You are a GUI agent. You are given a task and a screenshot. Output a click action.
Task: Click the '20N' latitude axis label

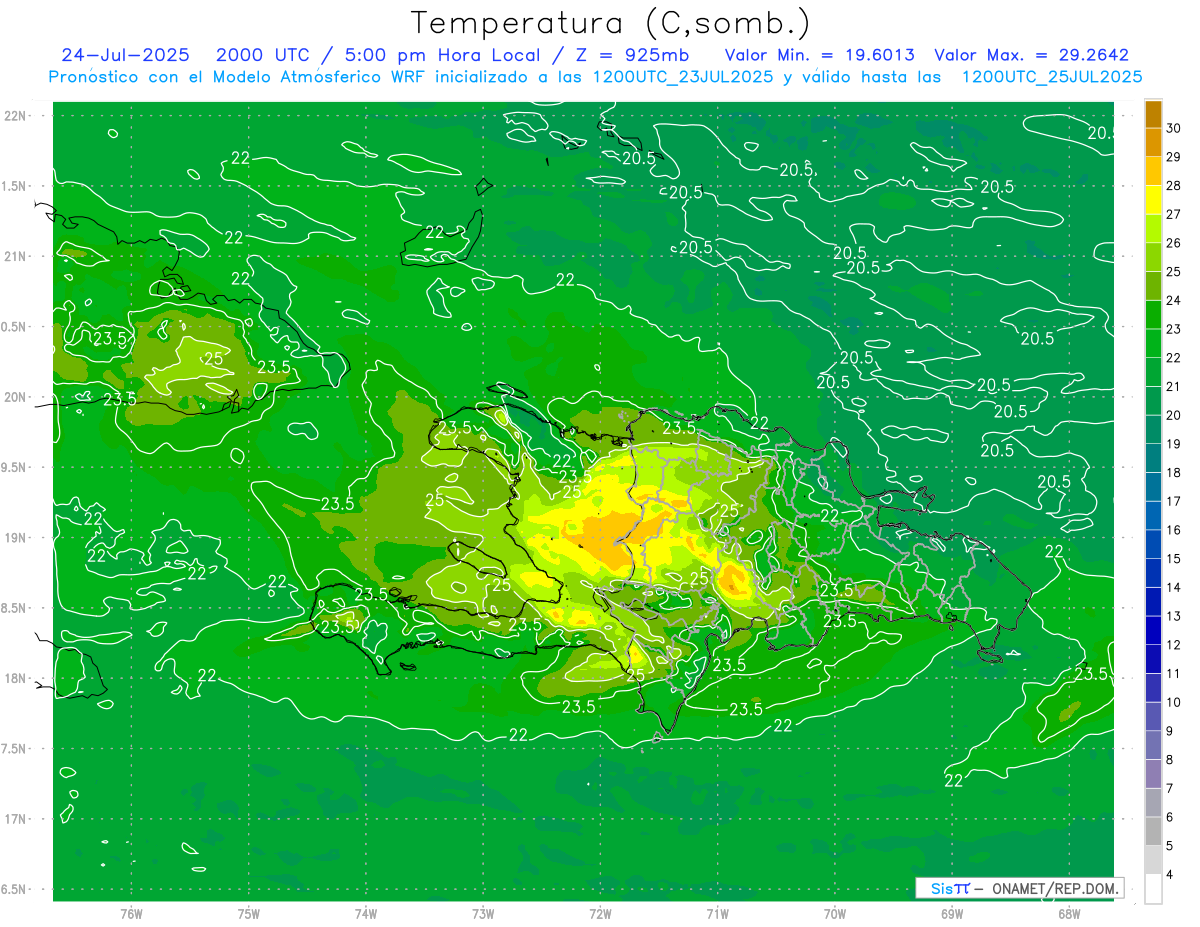tap(17, 397)
